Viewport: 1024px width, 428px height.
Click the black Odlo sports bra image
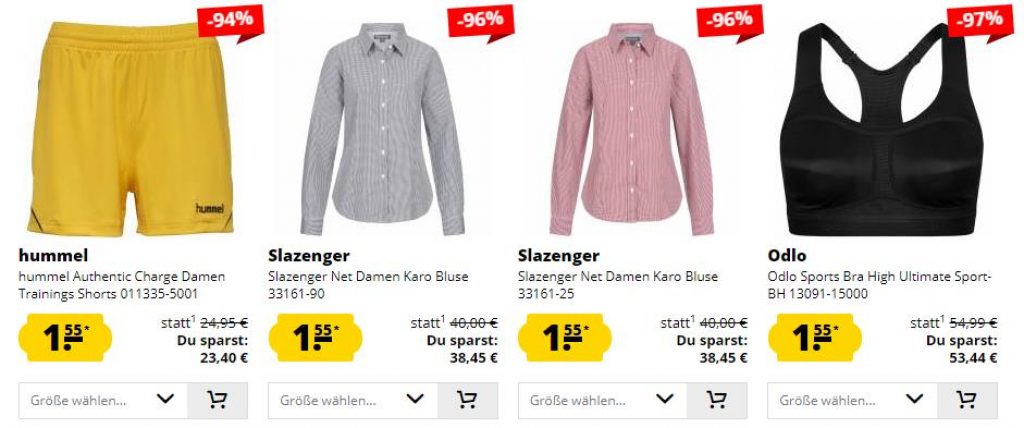click(x=885, y=129)
